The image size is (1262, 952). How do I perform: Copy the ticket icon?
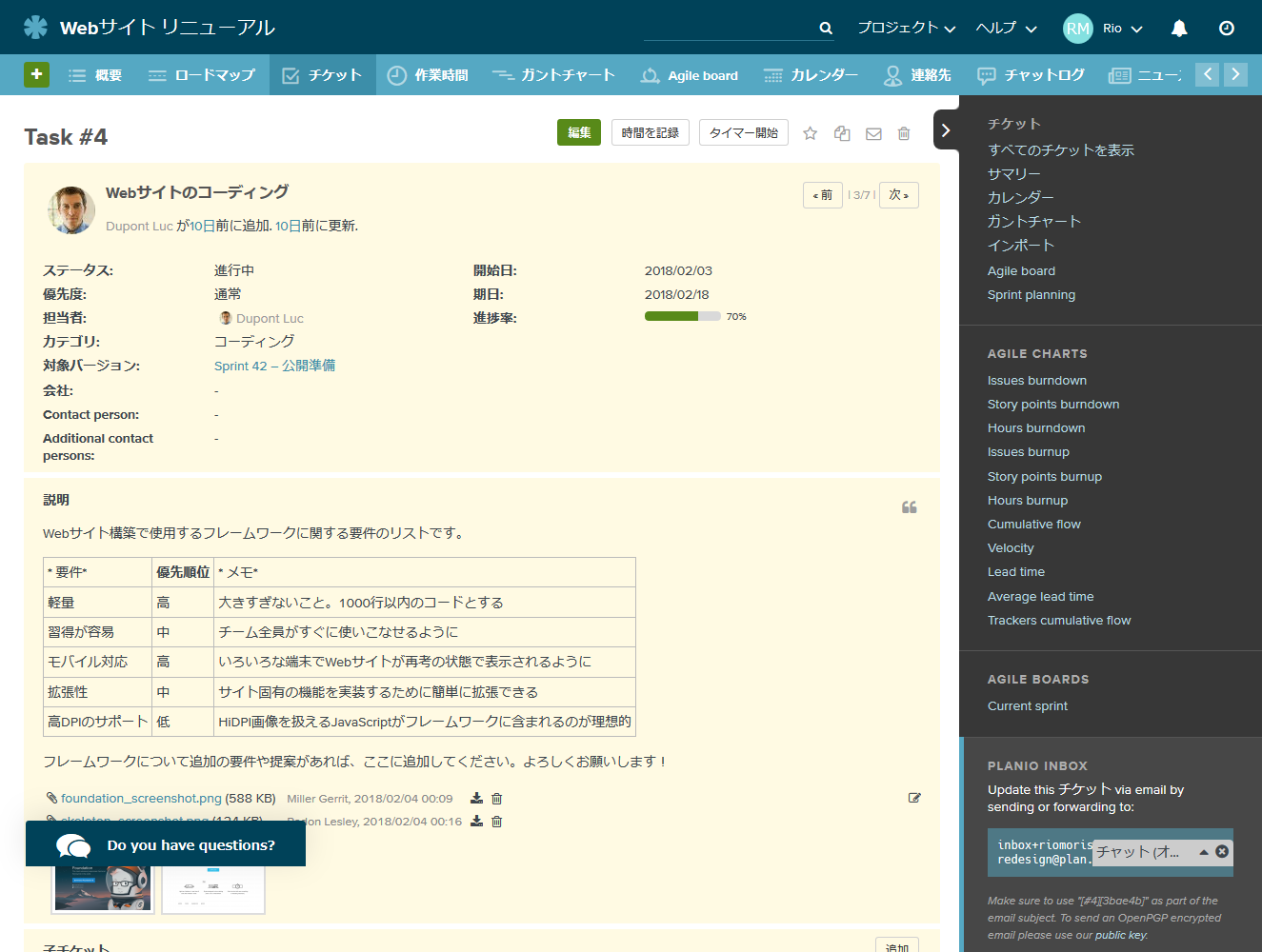842,133
